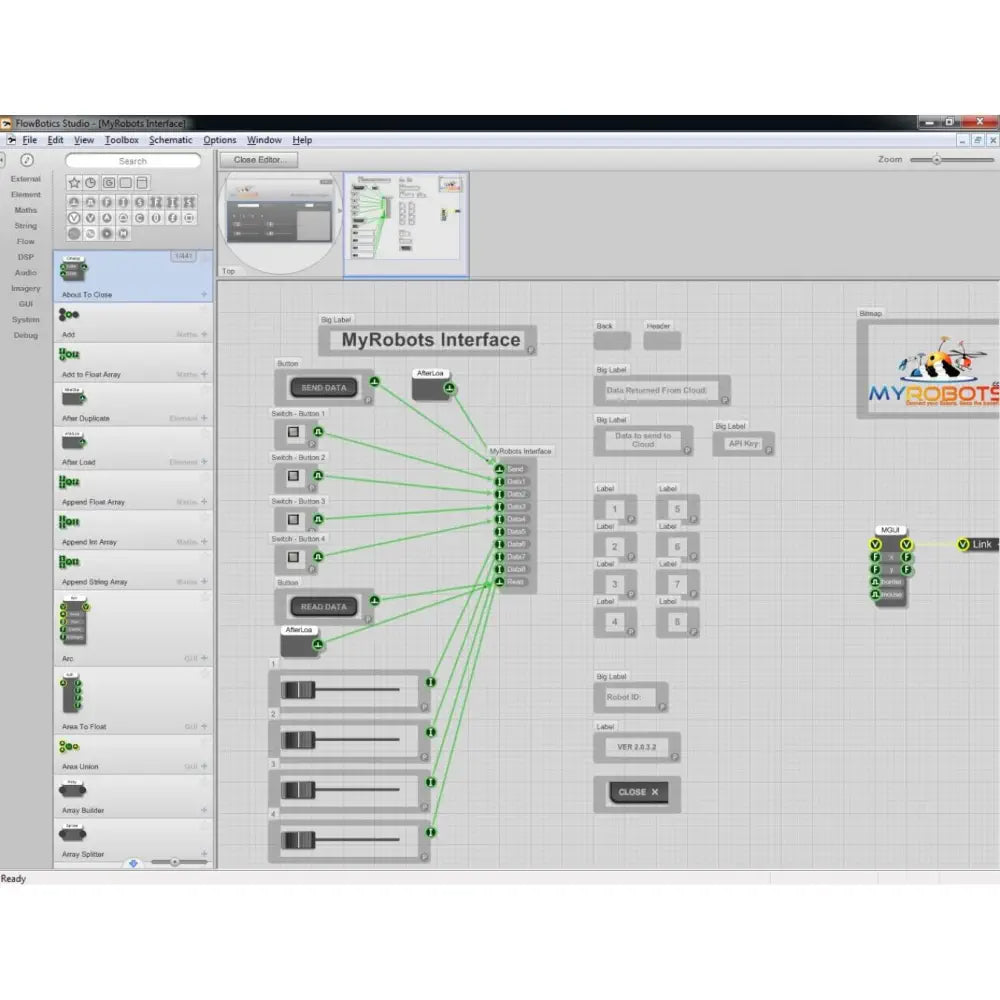Click the Arc component icon in toolbox

pyautogui.click(x=74, y=619)
